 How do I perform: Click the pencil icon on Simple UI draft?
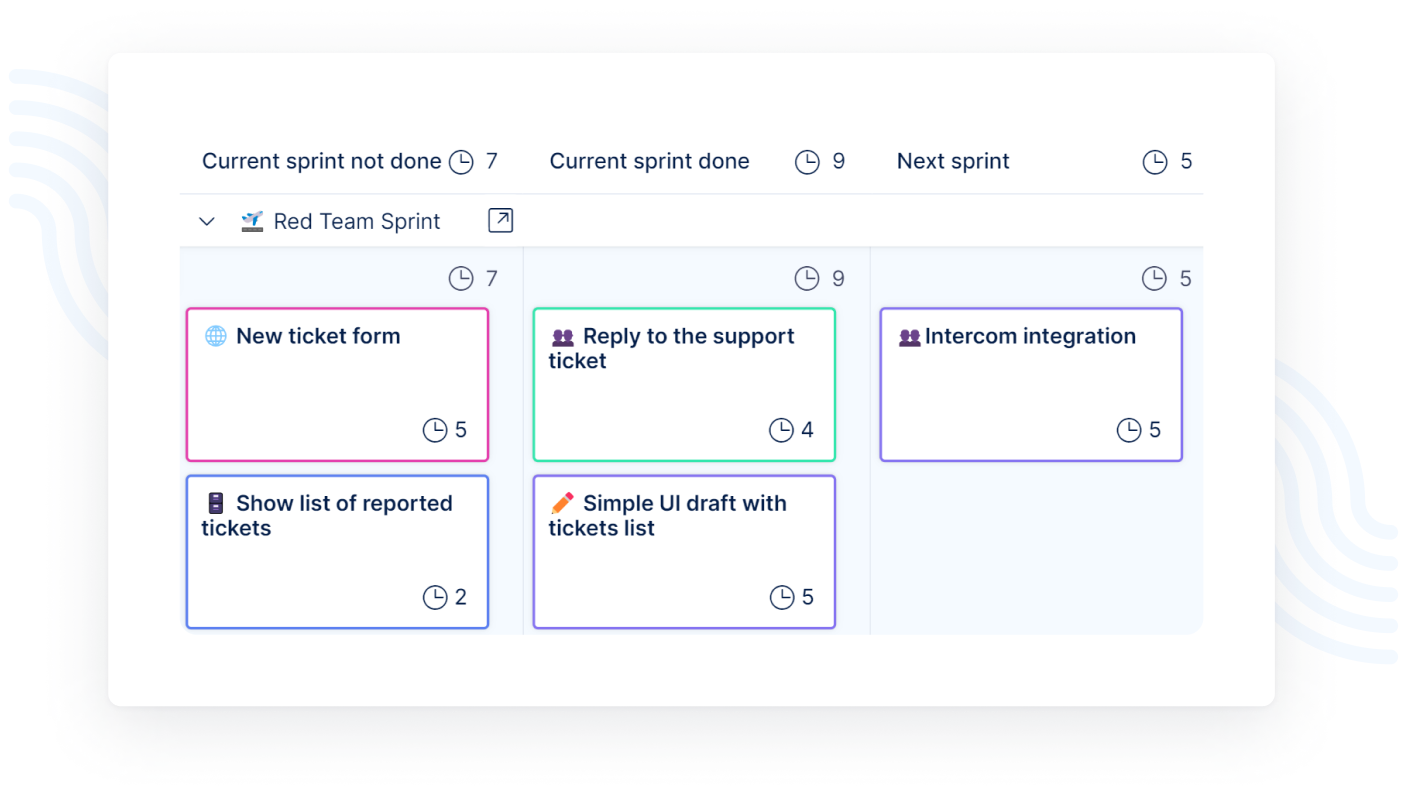tap(563, 503)
